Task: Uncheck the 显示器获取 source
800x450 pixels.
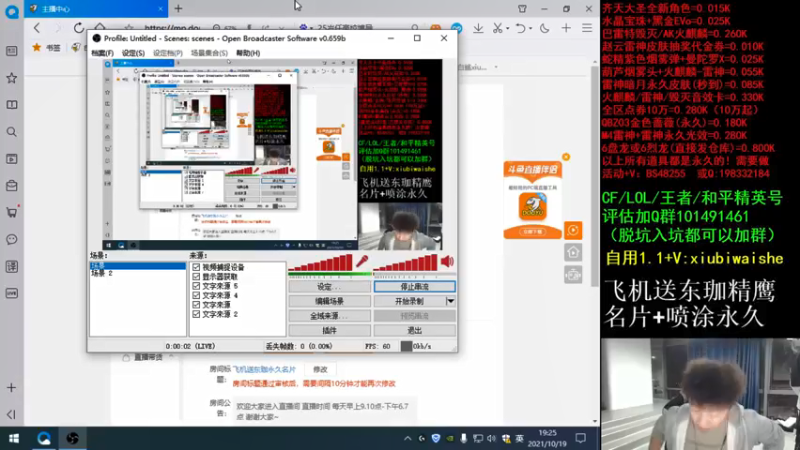Action: point(196,277)
